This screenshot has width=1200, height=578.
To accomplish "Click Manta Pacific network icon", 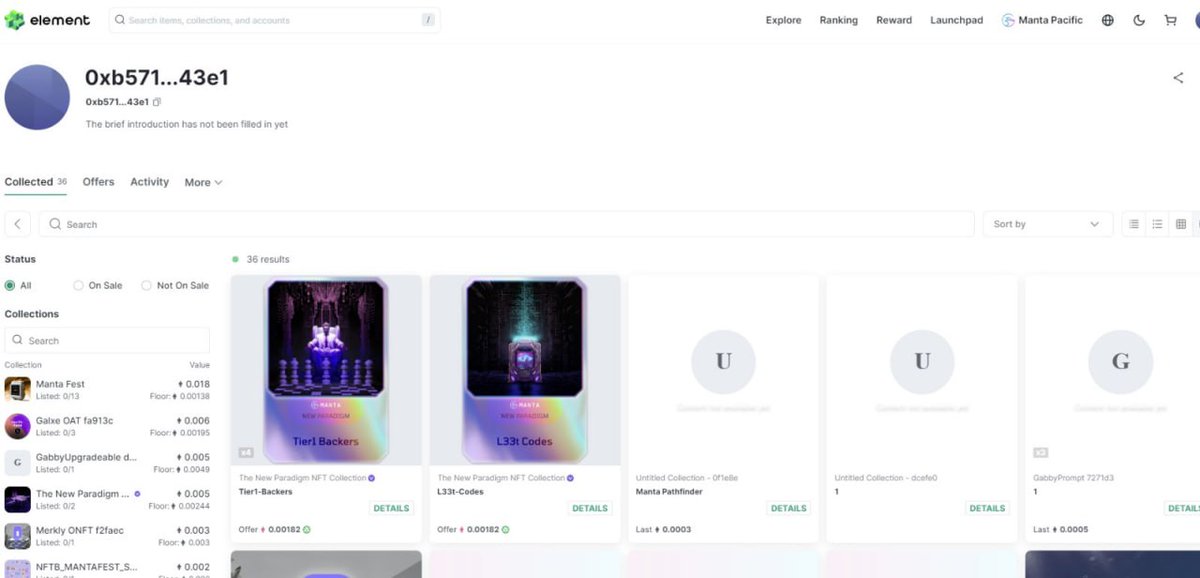I will point(1008,20).
